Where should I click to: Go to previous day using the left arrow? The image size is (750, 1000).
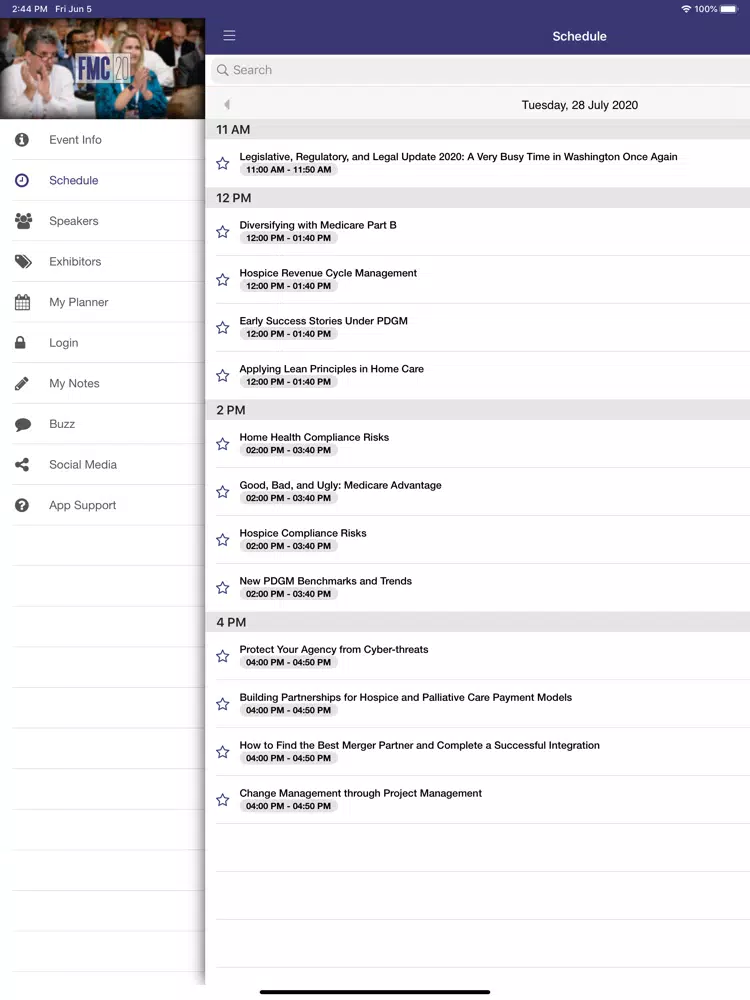226,105
